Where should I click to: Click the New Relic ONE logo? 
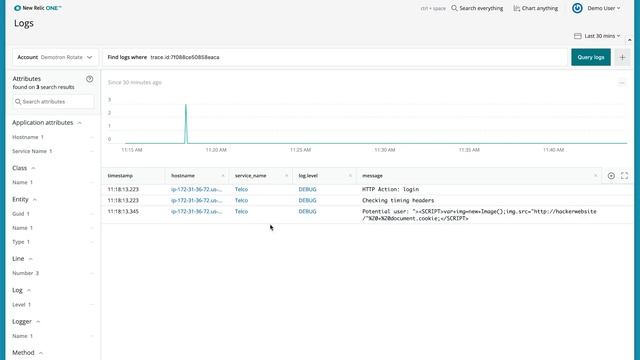[38, 8]
